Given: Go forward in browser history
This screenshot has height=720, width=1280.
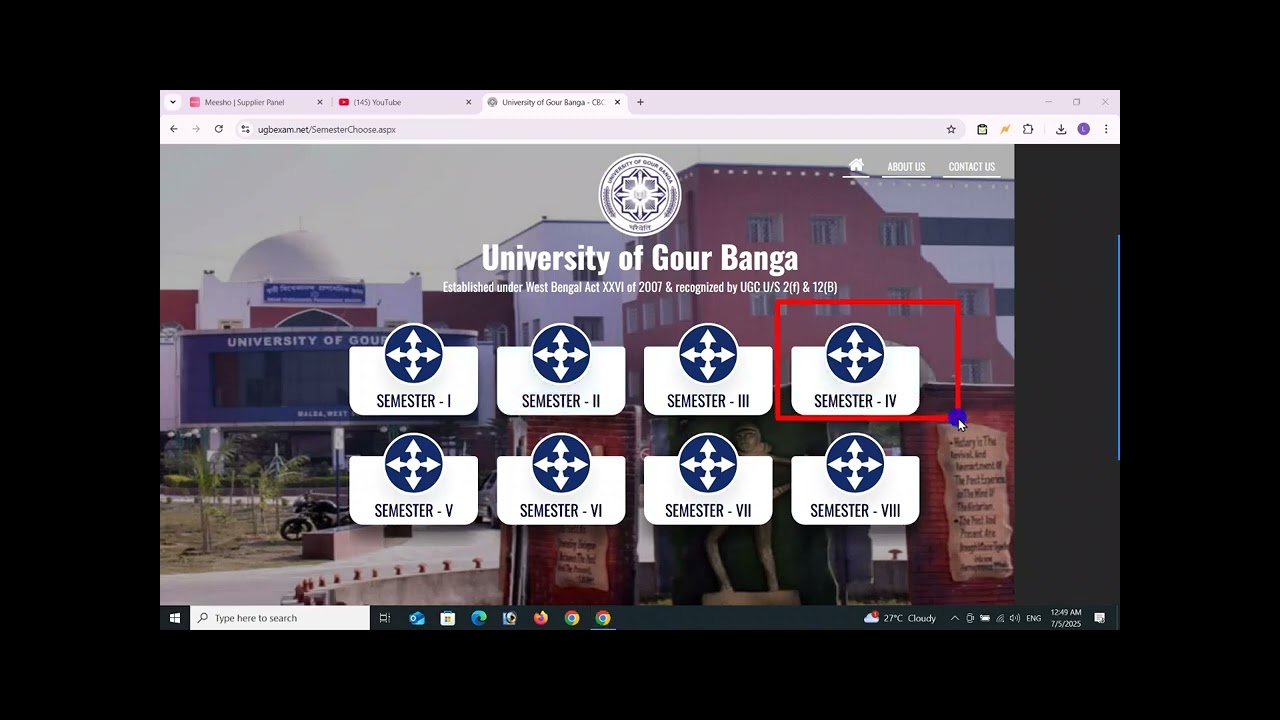Looking at the screenshot, I should pyautogui.click(x=196, y=129).
